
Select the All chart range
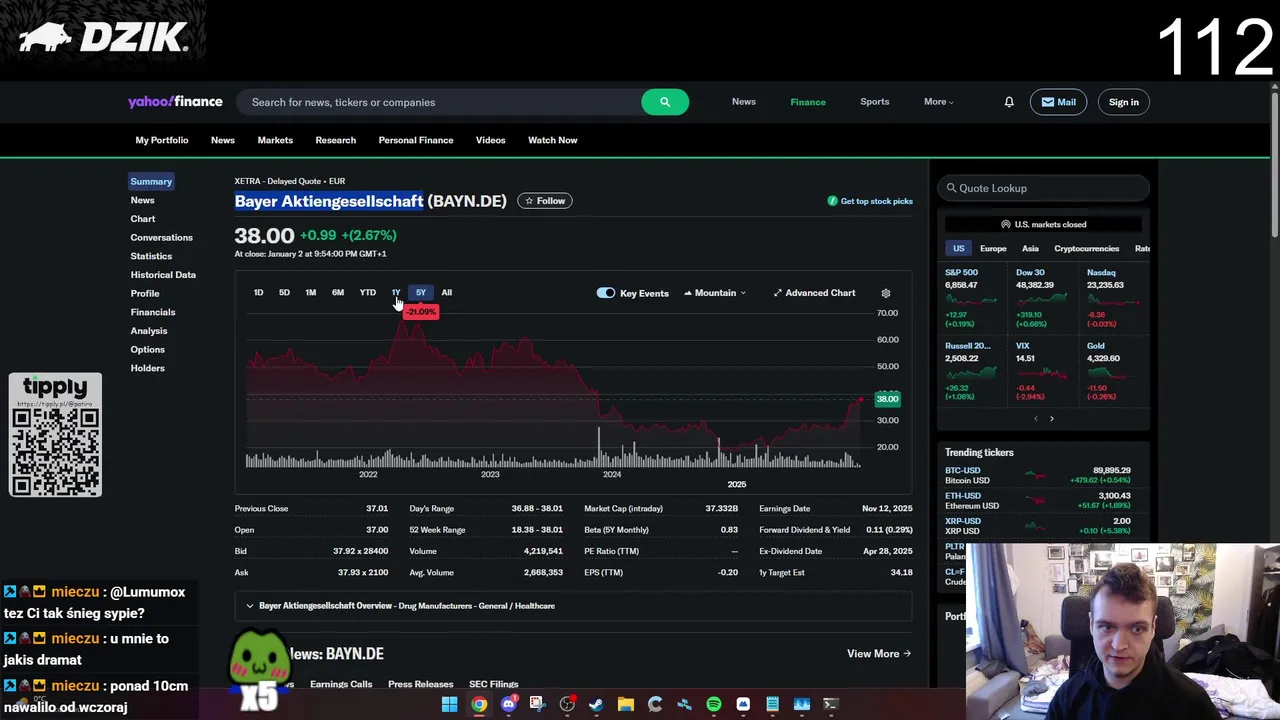coord(447,293)
